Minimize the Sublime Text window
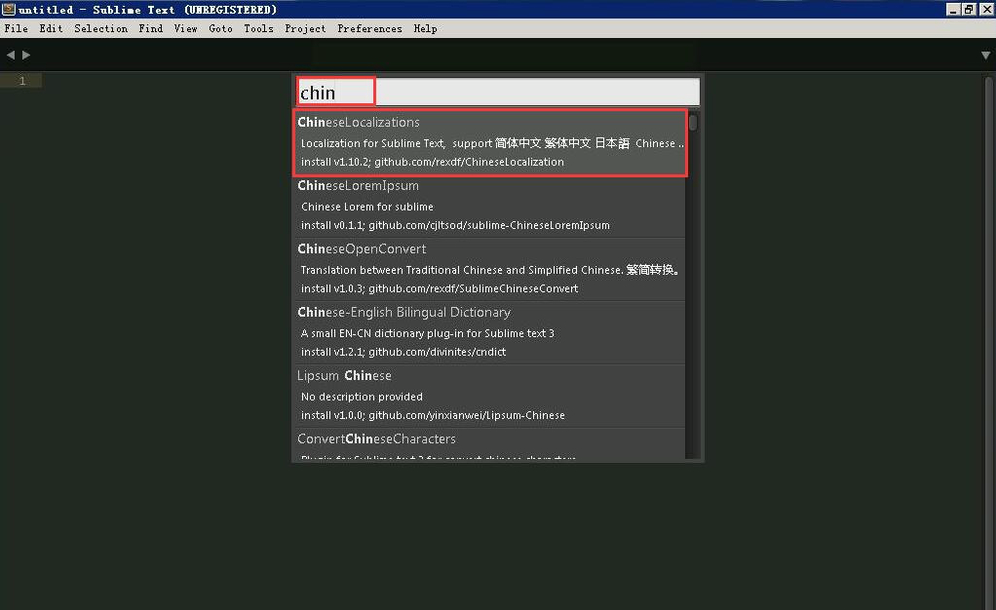Viewport: 996px width, 610px height. [953, 9]
